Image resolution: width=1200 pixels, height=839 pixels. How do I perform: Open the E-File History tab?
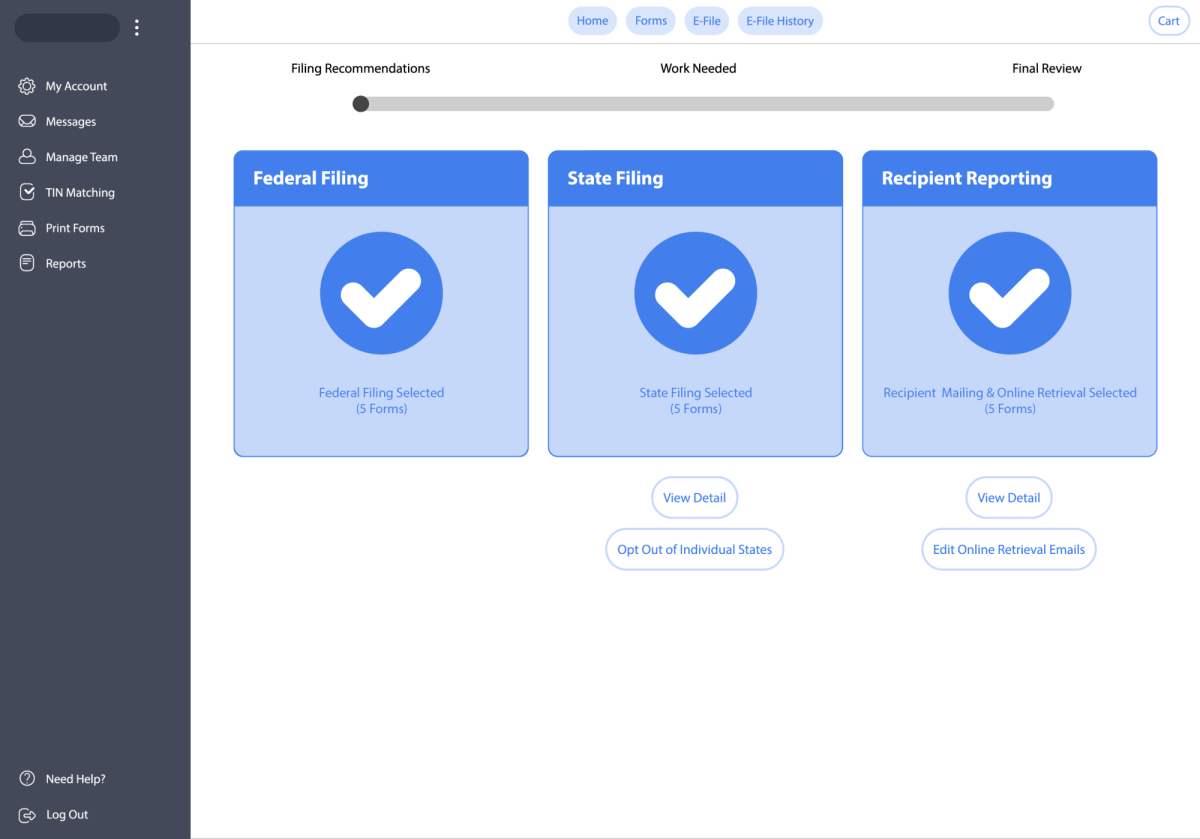click(780, 21)
